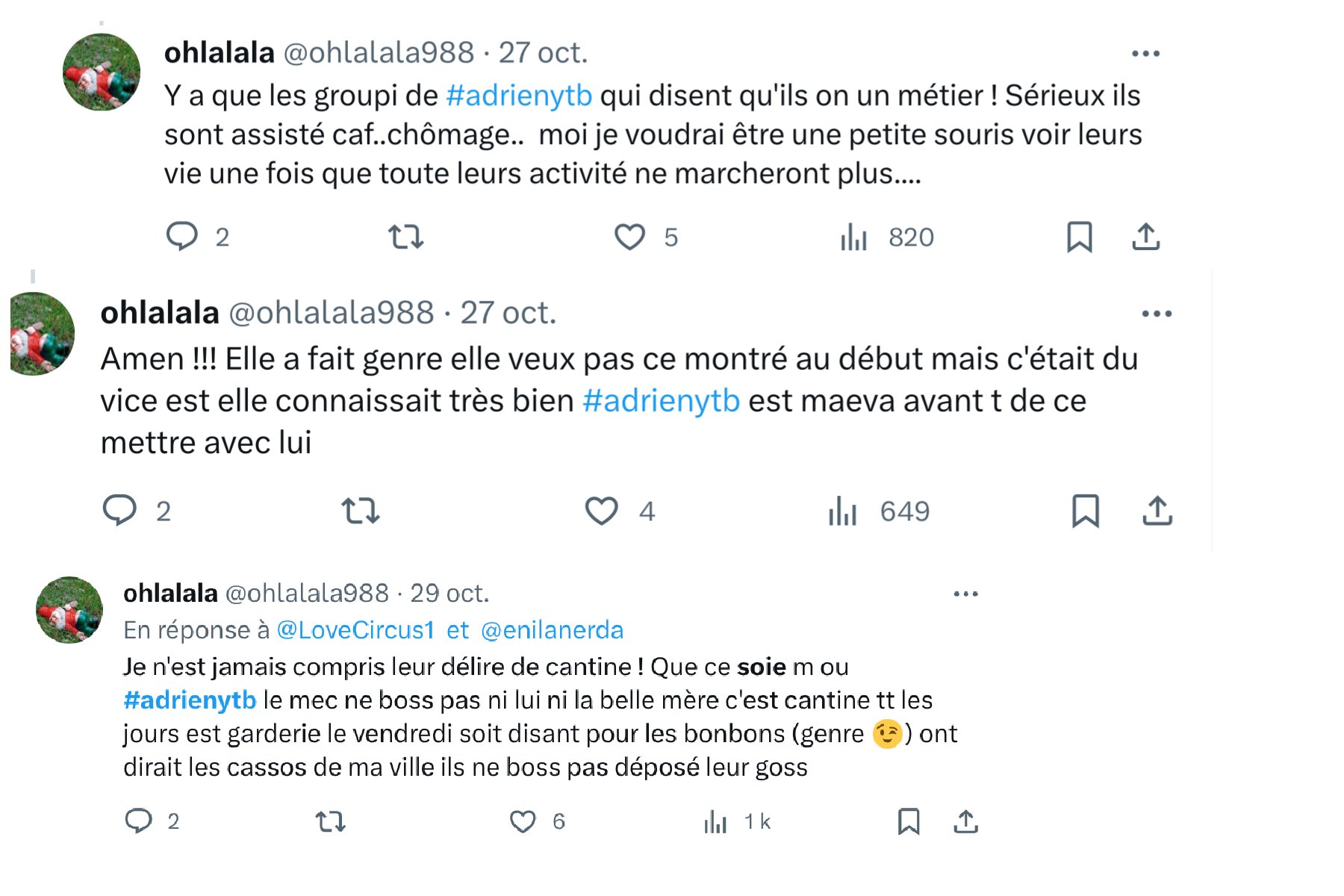Viewport: 1344px width, 896px height.
Task: Bookmark the first tweet from 27 oct.
Action: coord(1079,237)
